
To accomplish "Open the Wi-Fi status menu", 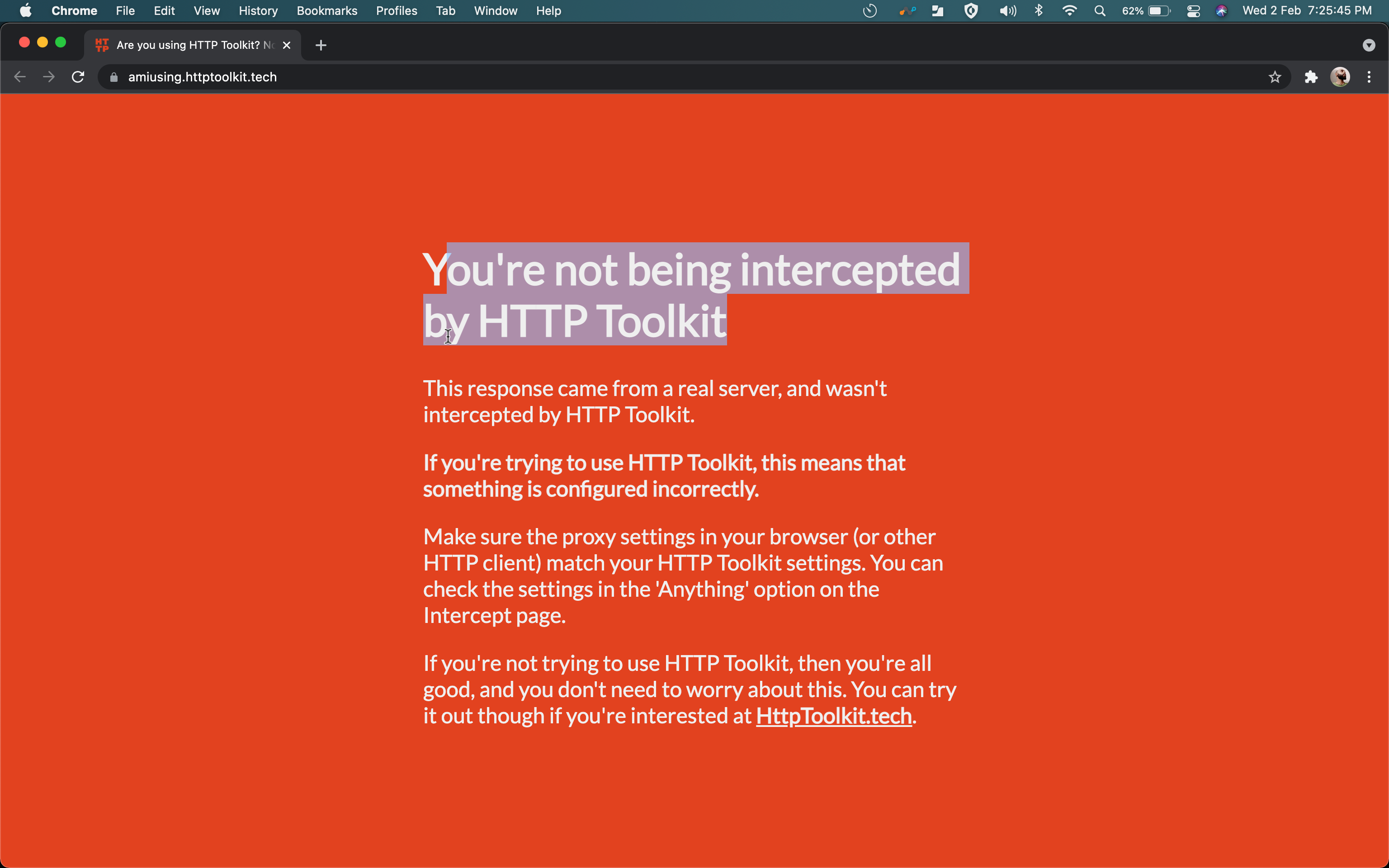I will [1069, 10].
